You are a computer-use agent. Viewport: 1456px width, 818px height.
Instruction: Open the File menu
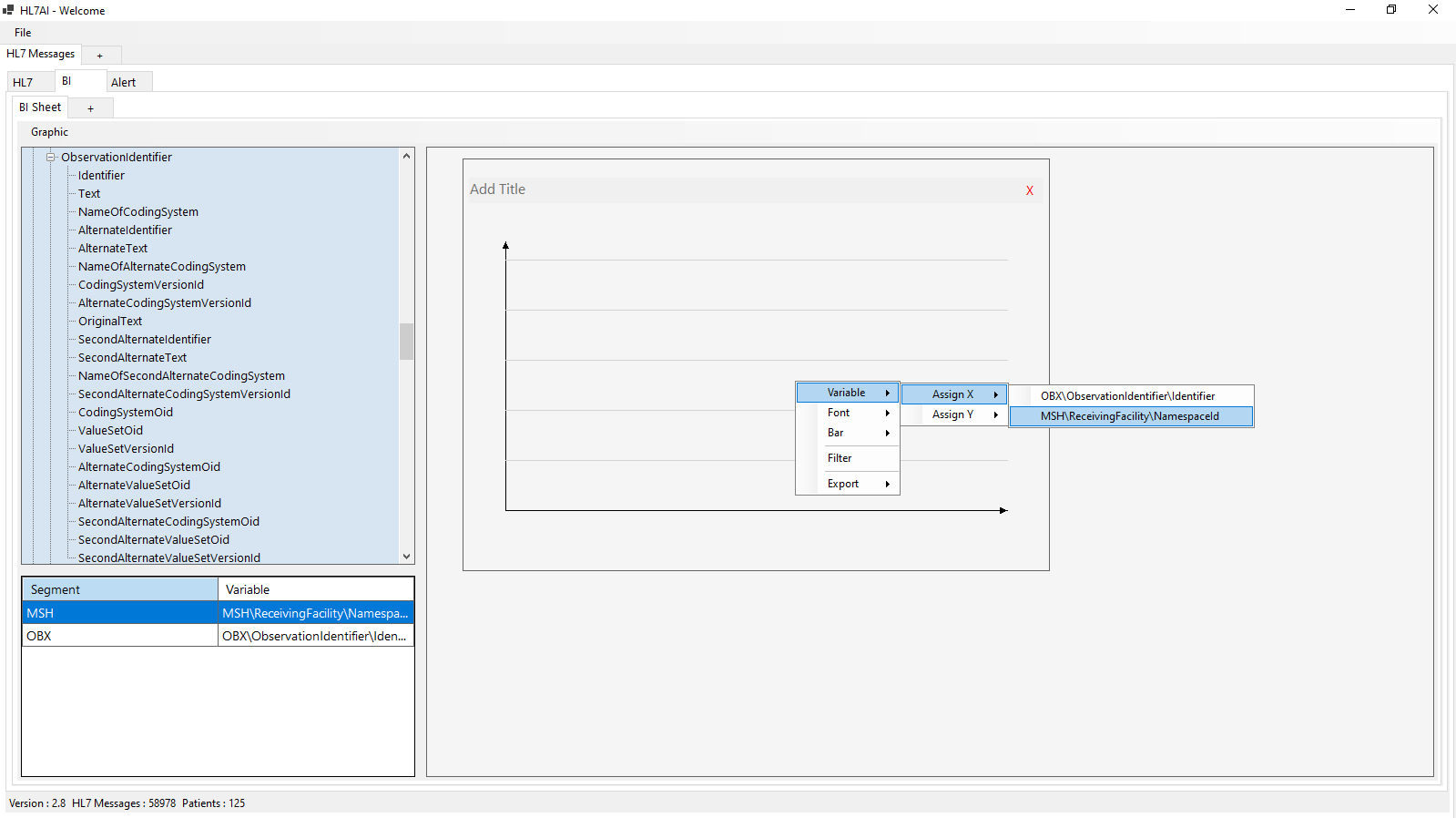[23, 33]
